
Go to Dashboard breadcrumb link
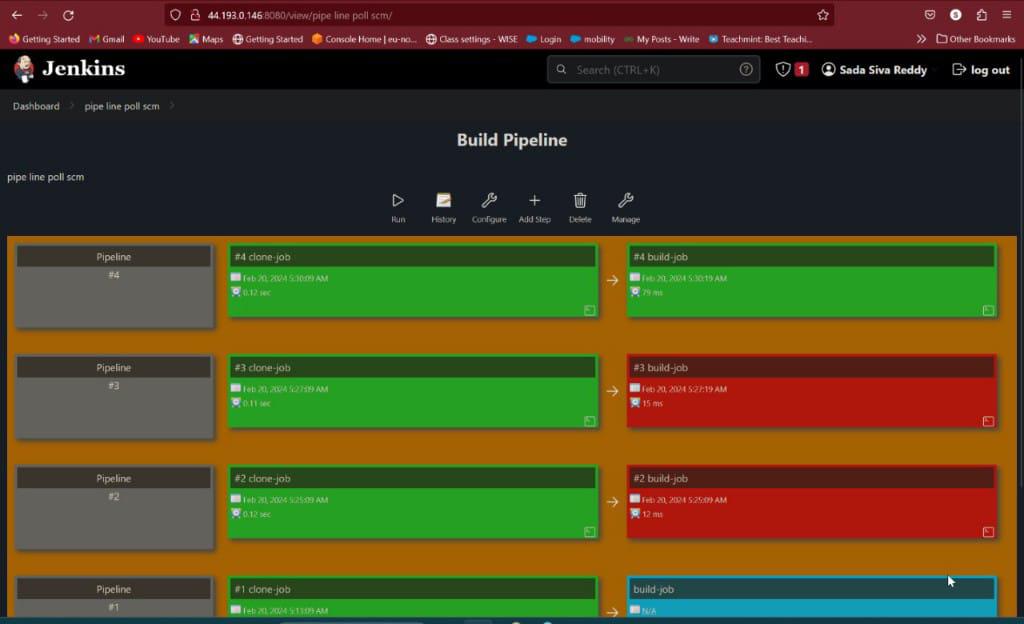(x=36, y=106)
